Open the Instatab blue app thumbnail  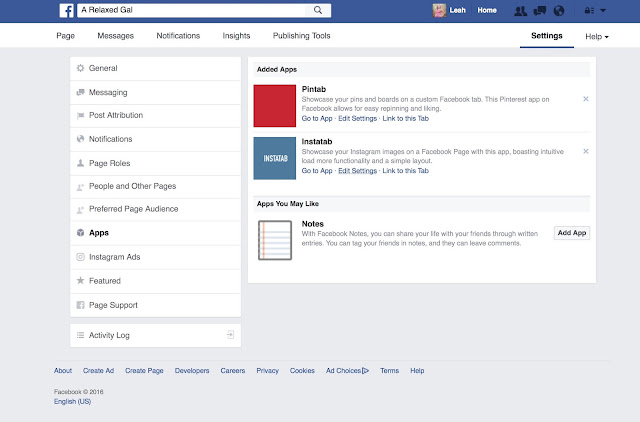click(x=275, y=158)
